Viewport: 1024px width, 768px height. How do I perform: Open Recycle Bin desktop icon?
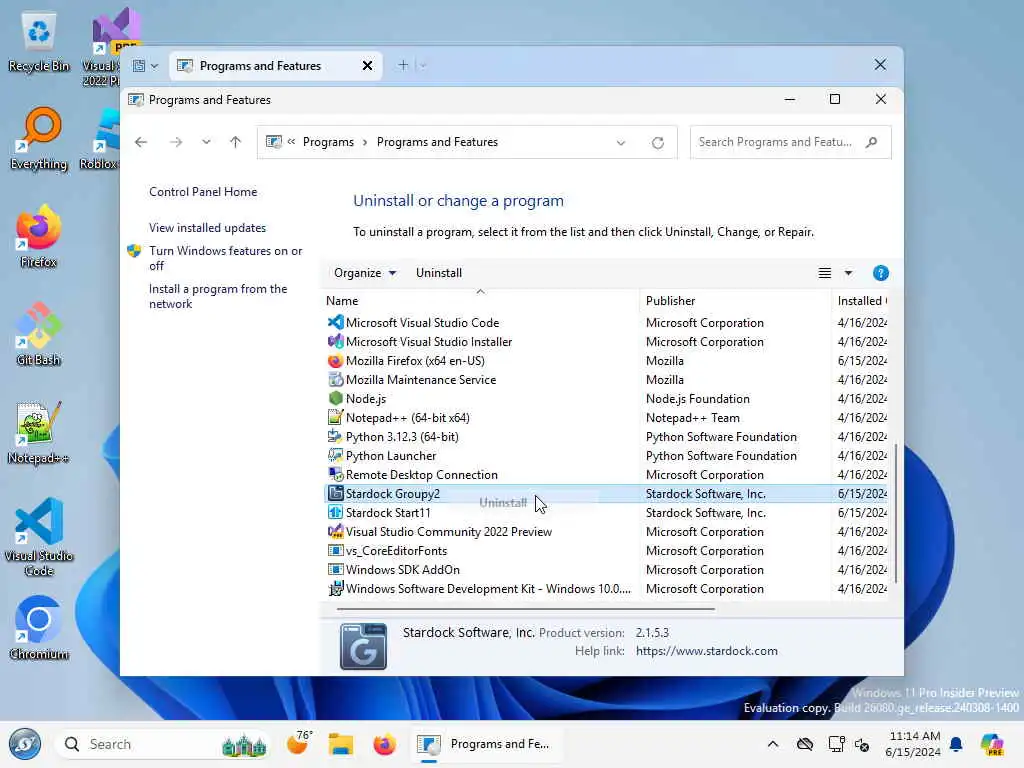click(39, 42)
